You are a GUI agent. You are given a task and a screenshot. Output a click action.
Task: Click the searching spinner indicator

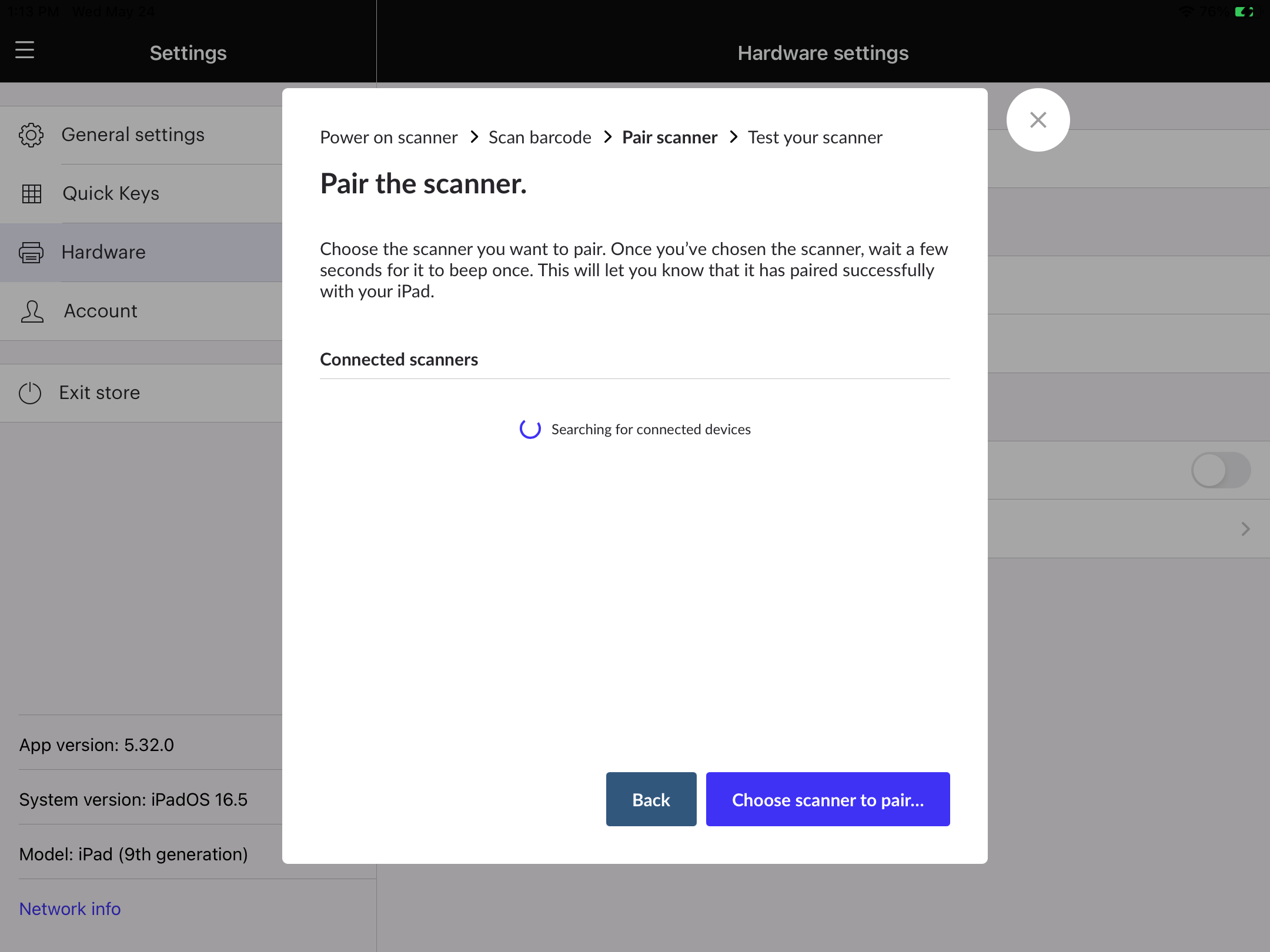530,429
